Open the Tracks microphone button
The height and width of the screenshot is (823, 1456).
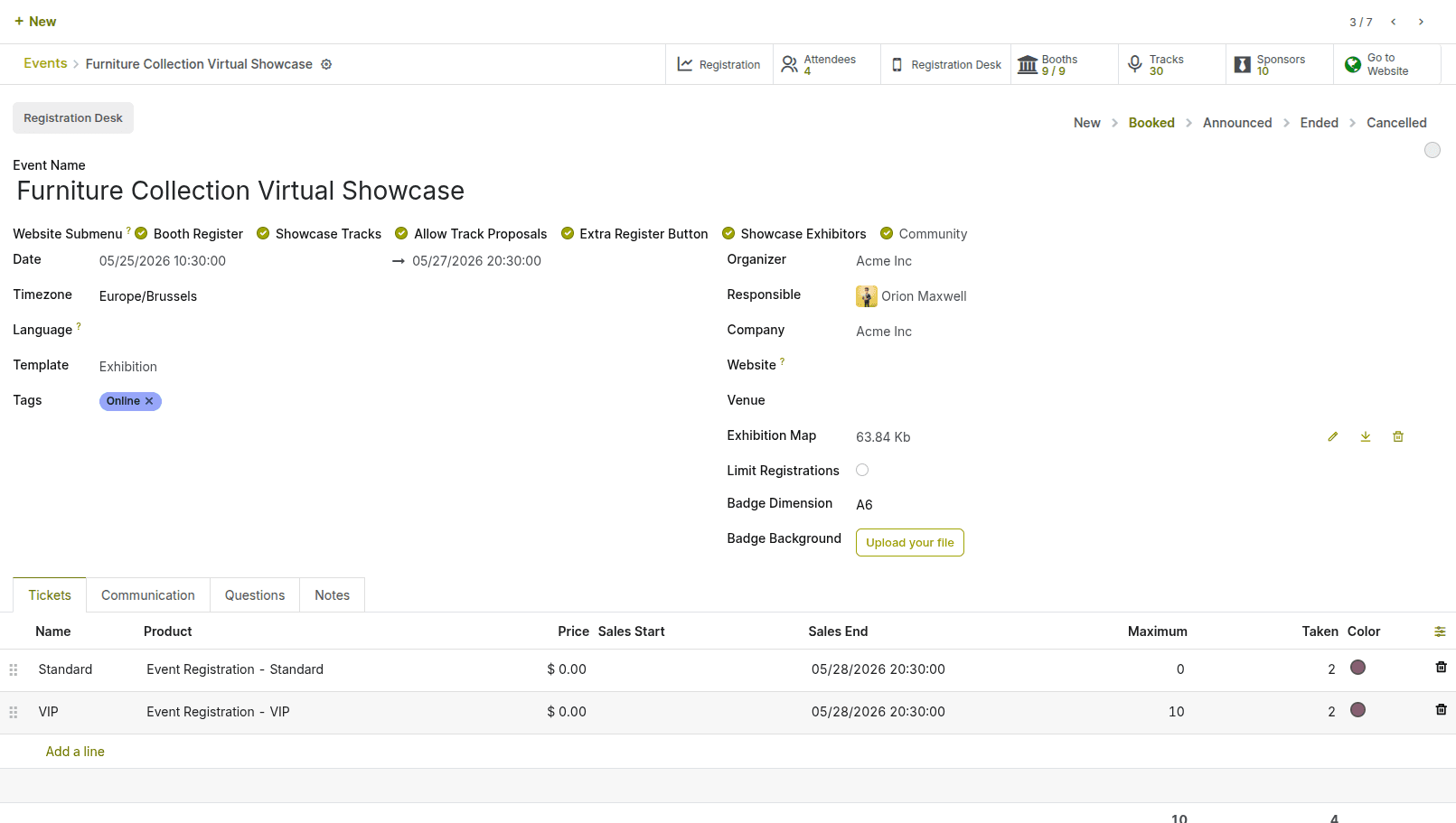click(x=1171, y=64)
